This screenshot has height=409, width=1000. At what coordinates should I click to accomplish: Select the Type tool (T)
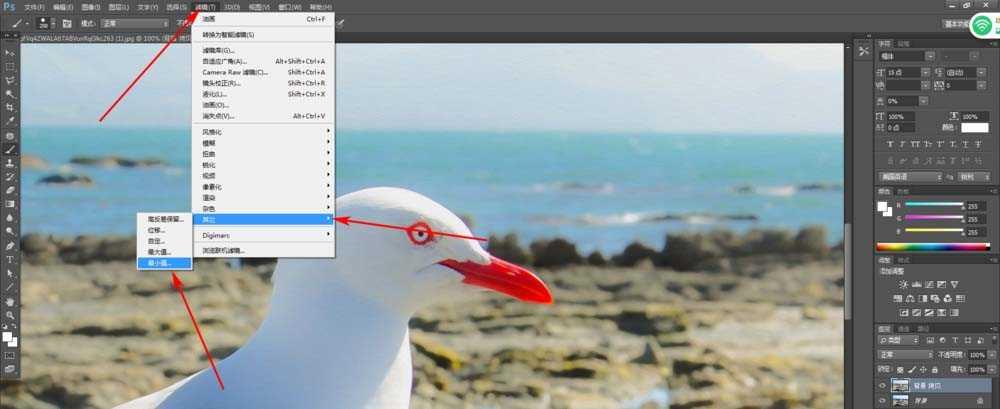(10, 259)
